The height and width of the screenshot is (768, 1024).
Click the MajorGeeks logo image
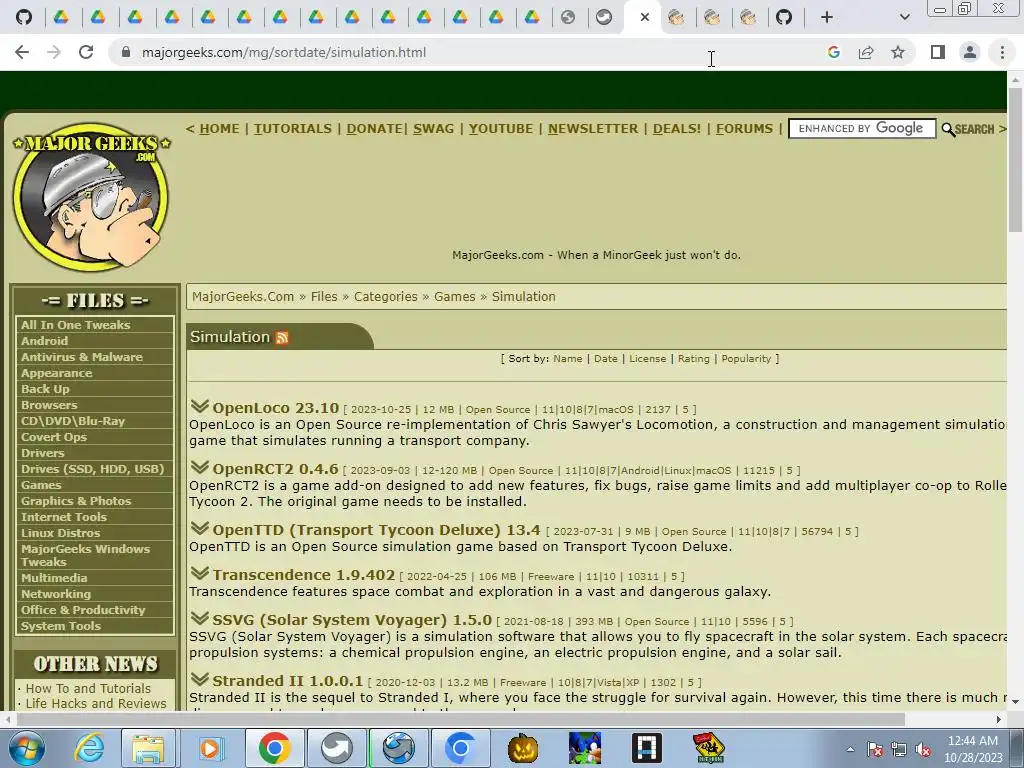(91, 197)
